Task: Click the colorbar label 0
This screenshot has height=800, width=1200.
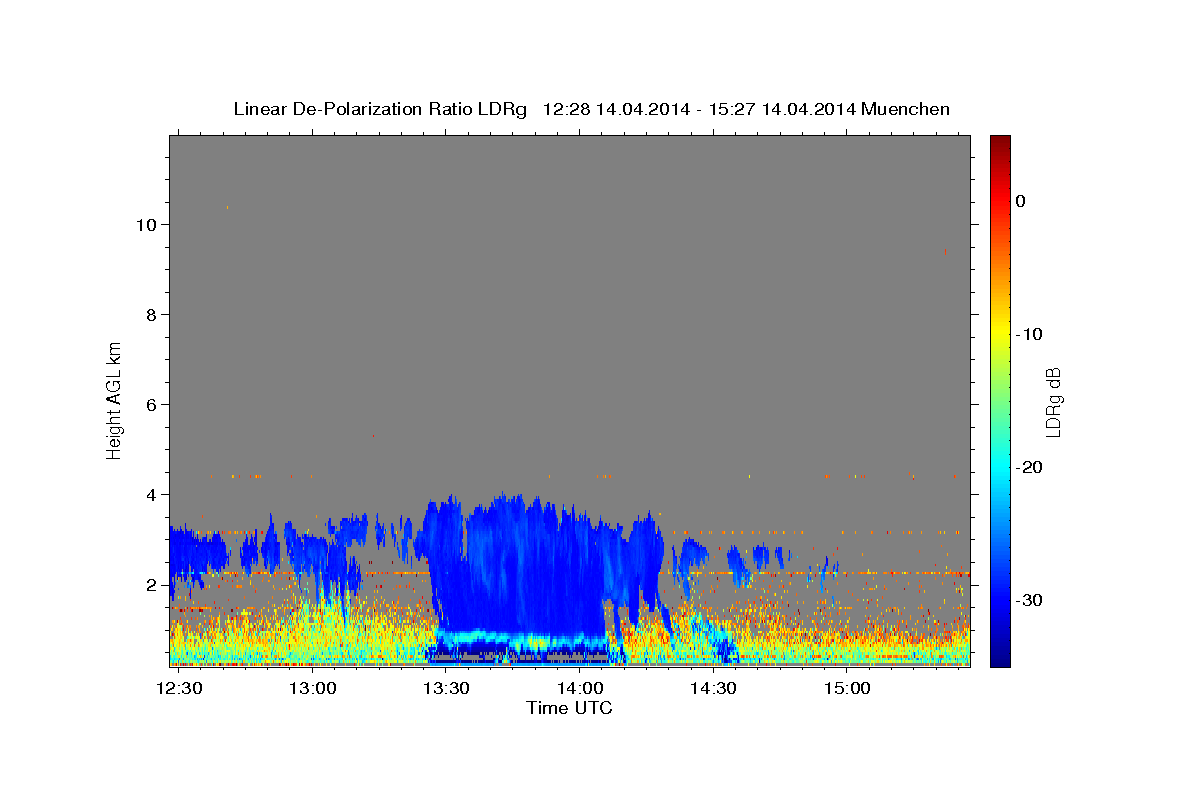Action: [x=1021, y=201]
